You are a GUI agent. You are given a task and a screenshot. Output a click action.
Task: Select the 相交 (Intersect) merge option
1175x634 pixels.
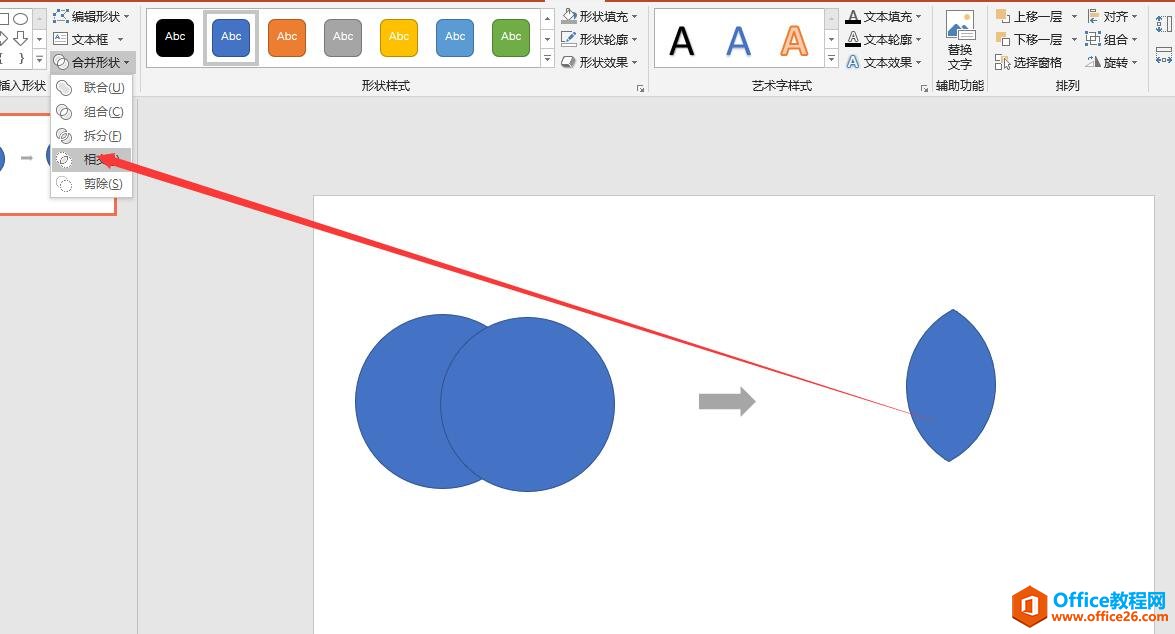click(97, 159)
